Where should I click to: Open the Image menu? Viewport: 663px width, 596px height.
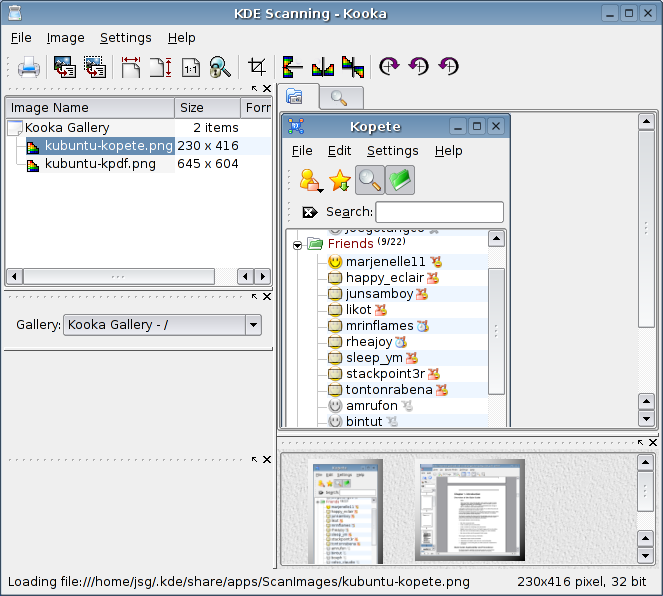pos(66,38)
